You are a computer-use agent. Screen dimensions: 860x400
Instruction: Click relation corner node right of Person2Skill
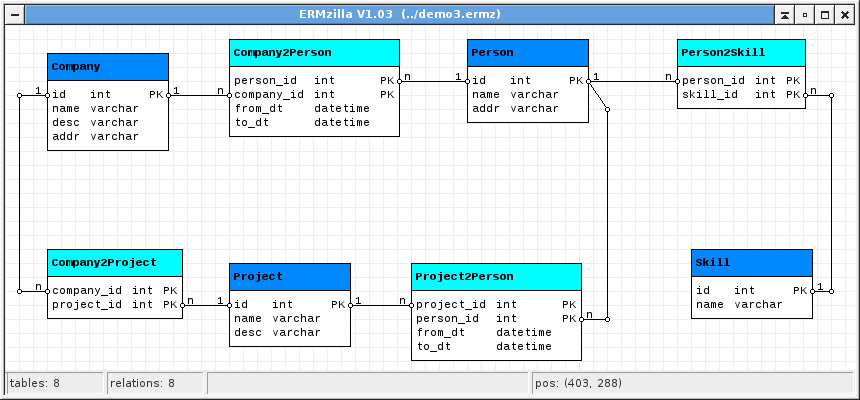[831, 95]
